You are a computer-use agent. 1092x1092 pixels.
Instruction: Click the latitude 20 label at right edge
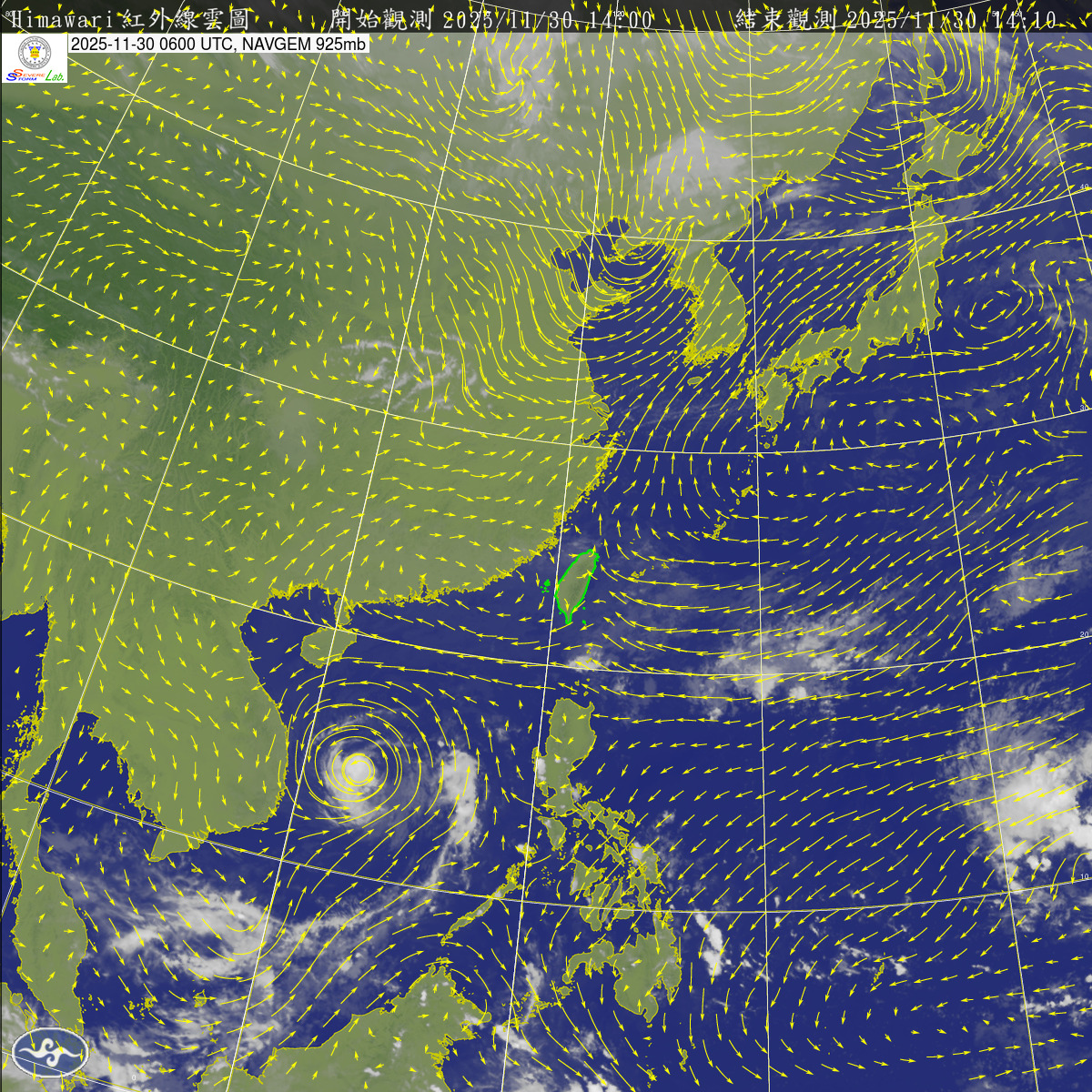1083,634
